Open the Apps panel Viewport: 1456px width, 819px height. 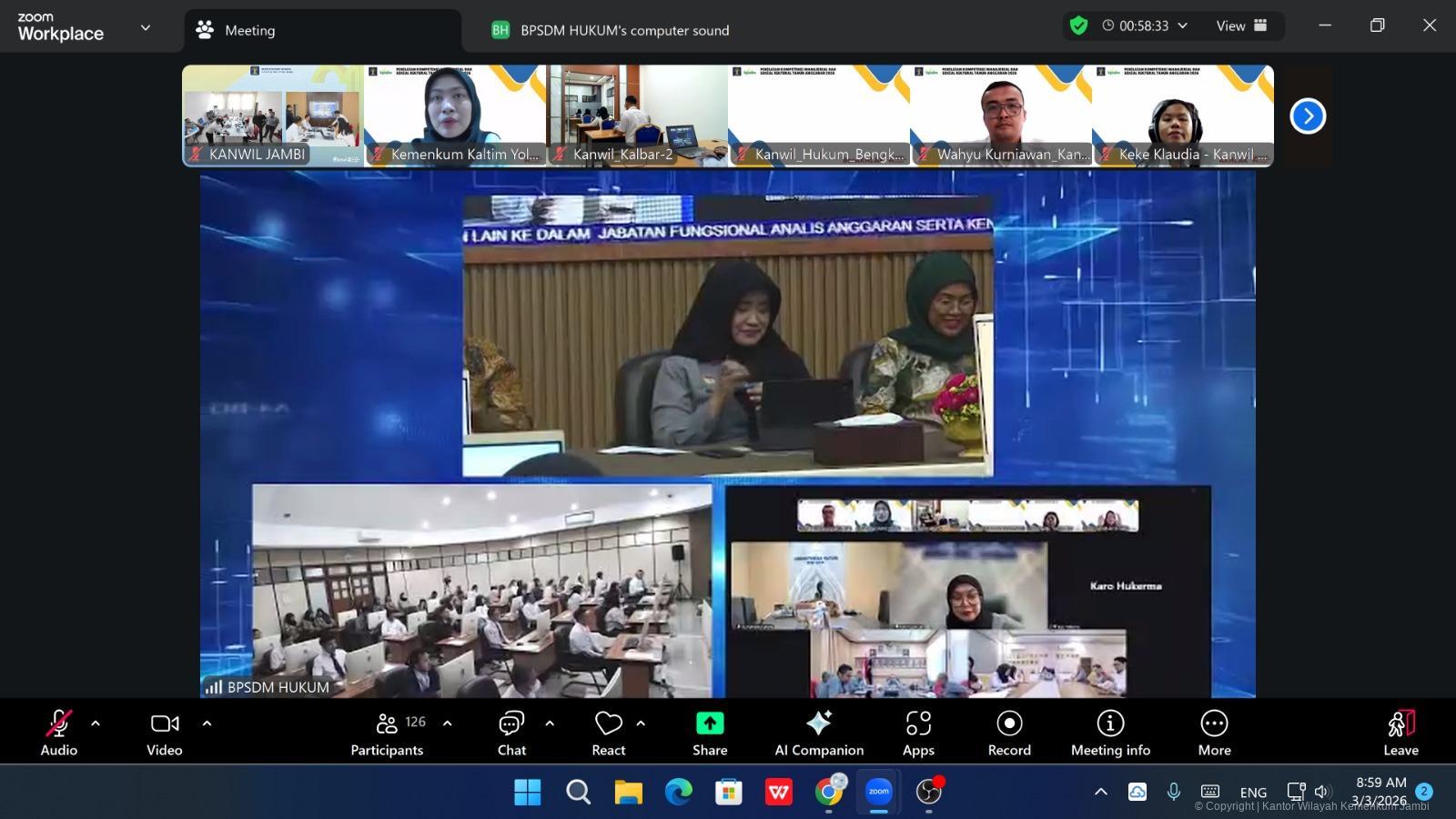(x=918, y=733)
